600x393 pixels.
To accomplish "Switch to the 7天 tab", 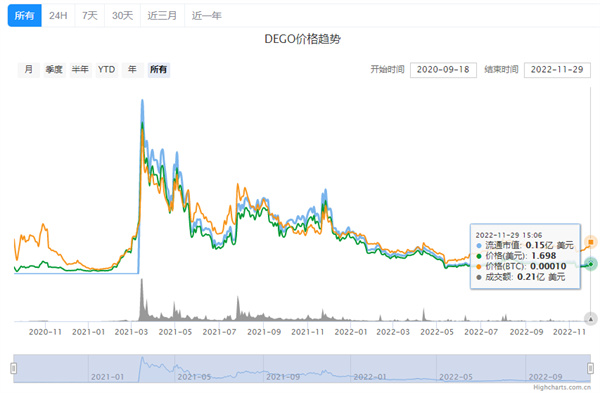I will pos(90,15).
